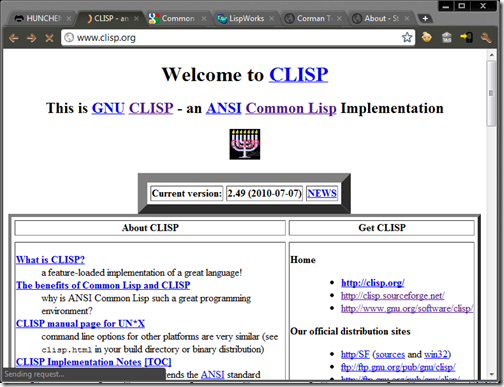
Task: Click the yellow arrow extension icon
Action: [466, 37]
